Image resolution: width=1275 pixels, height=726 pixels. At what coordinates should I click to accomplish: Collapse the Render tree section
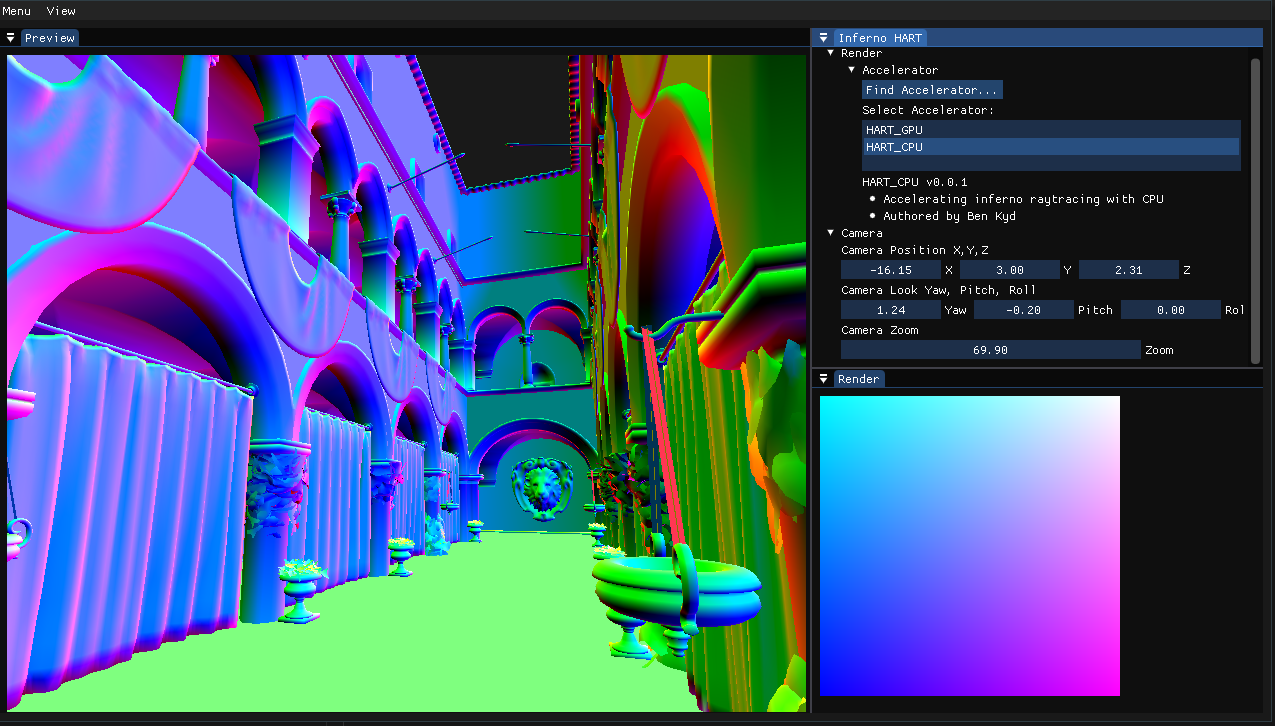(x=830, y=53)
